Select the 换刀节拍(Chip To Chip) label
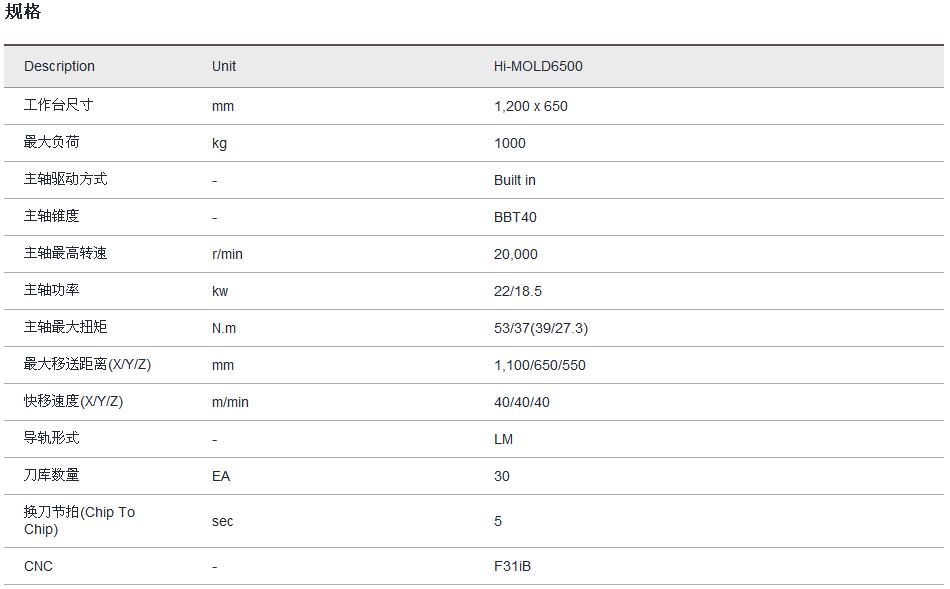The width and height of the screenshot is (950, 589). (79, 520)
